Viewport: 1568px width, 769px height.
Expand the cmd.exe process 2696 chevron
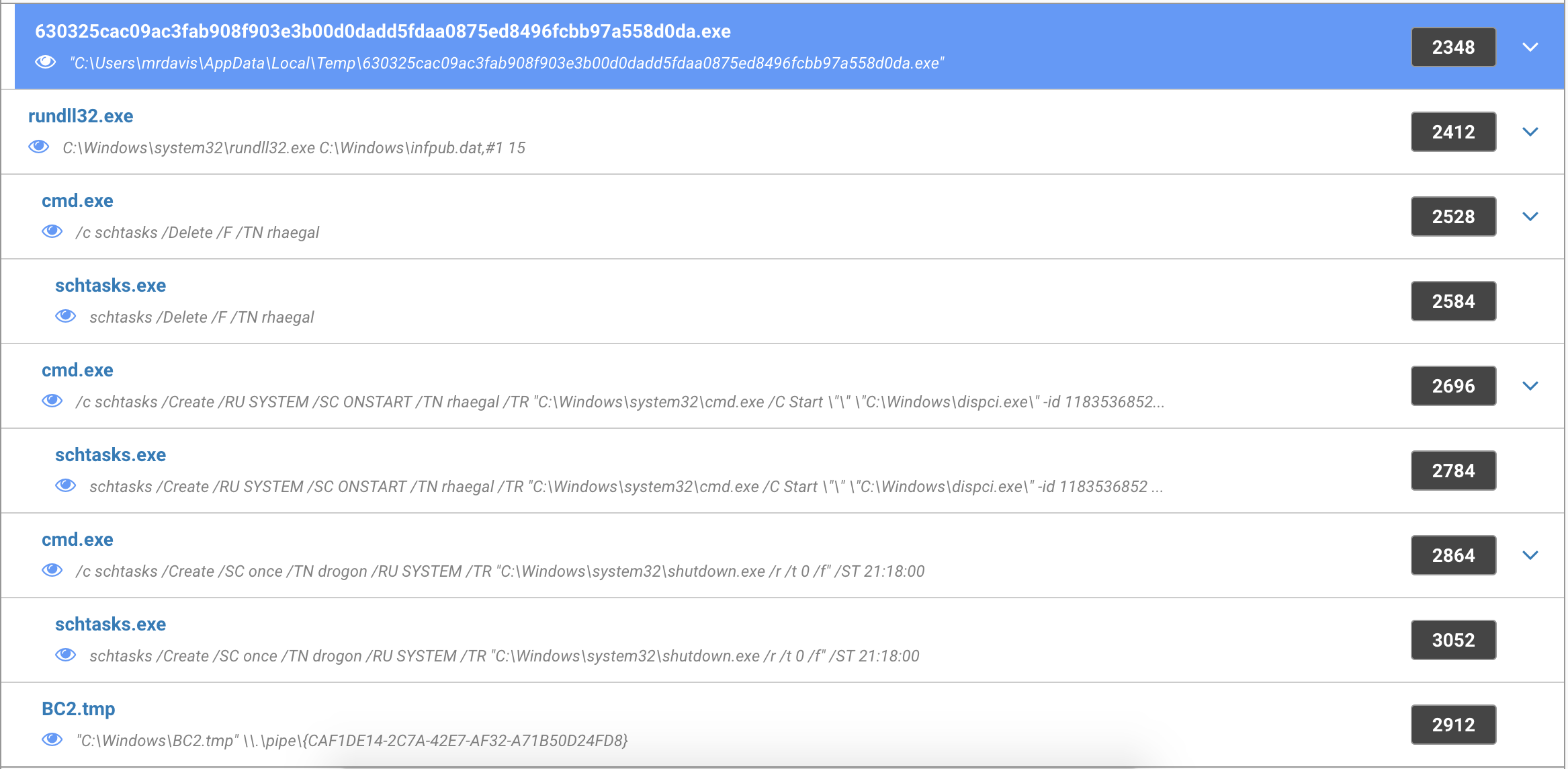[x=1530, y=386]
